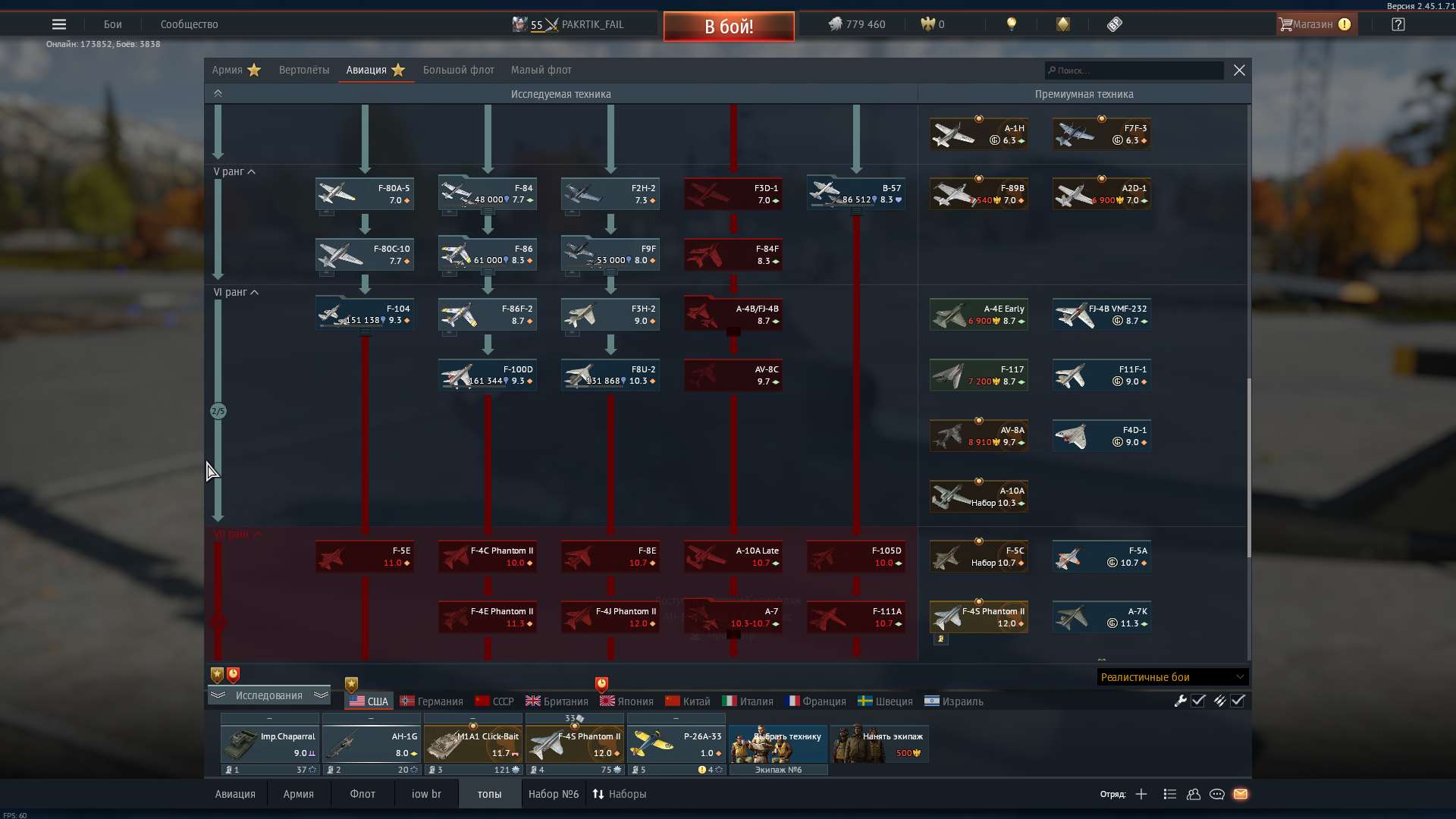
Task: Open the Battle Pass BP icon
Action: pos(1114,24)
